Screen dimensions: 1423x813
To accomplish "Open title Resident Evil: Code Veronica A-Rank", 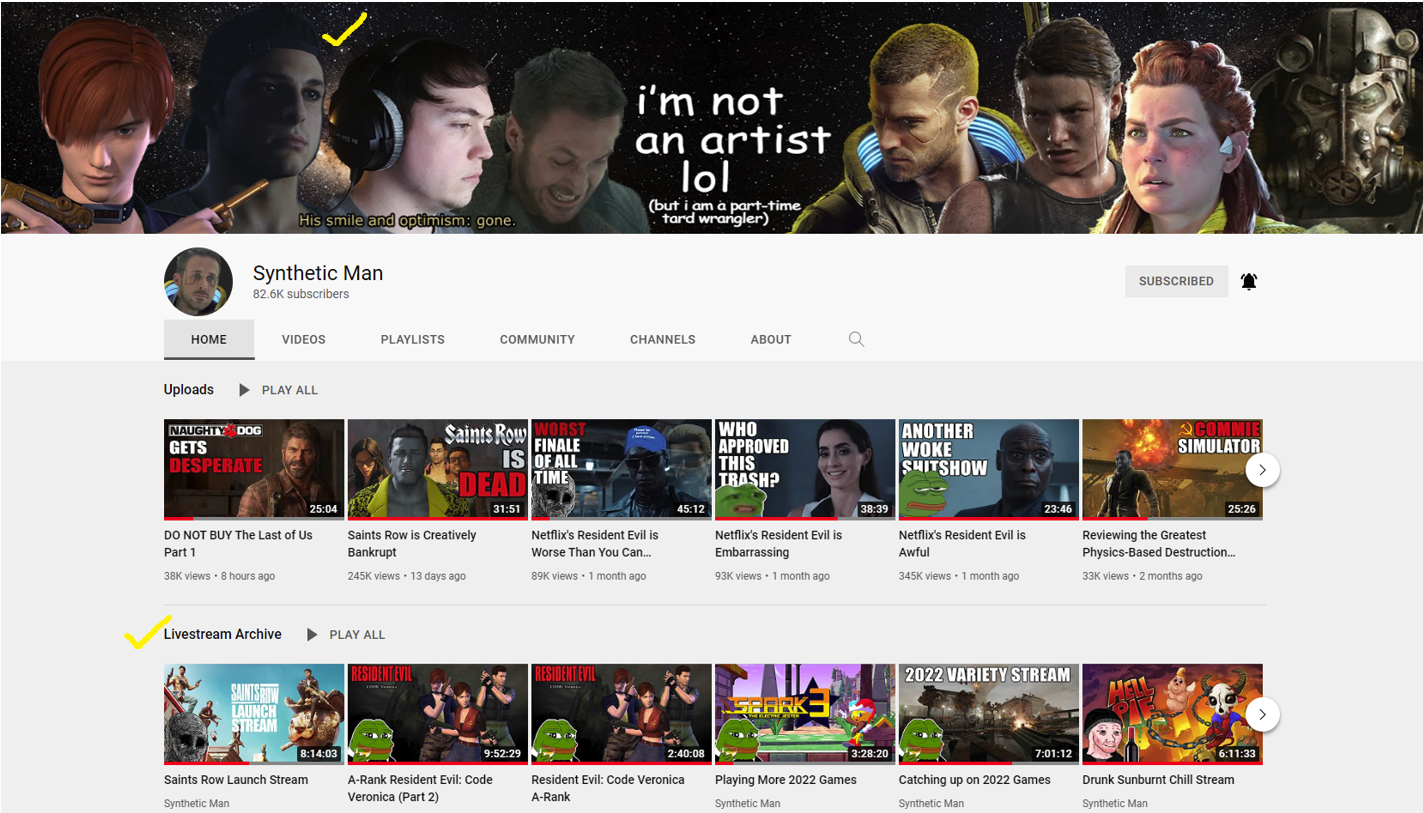I will [608, 788].
